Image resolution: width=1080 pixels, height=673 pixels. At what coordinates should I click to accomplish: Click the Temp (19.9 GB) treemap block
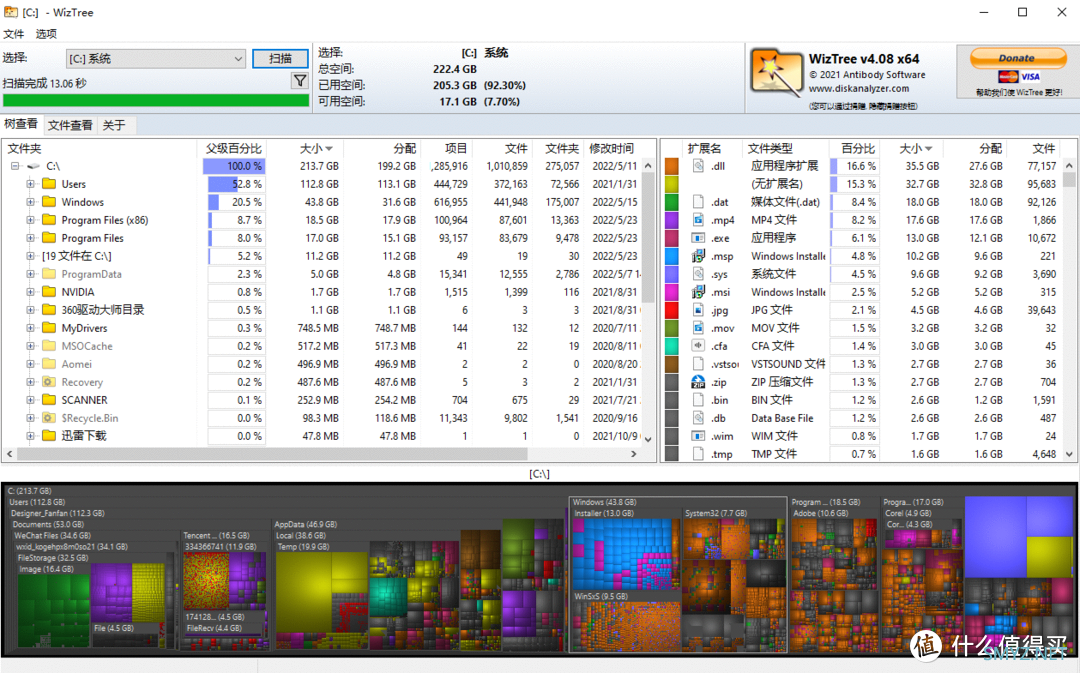[322, 597]
